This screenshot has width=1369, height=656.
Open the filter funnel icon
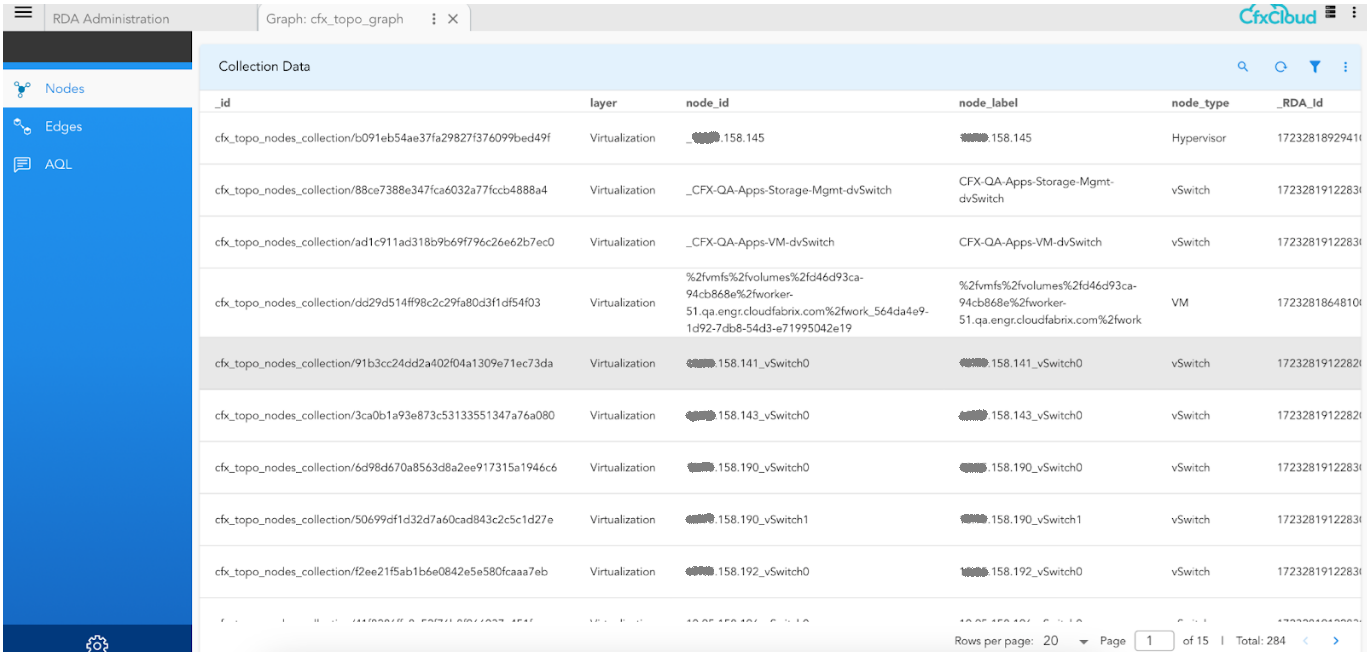pyautogui.click(x=1315, y=67)
